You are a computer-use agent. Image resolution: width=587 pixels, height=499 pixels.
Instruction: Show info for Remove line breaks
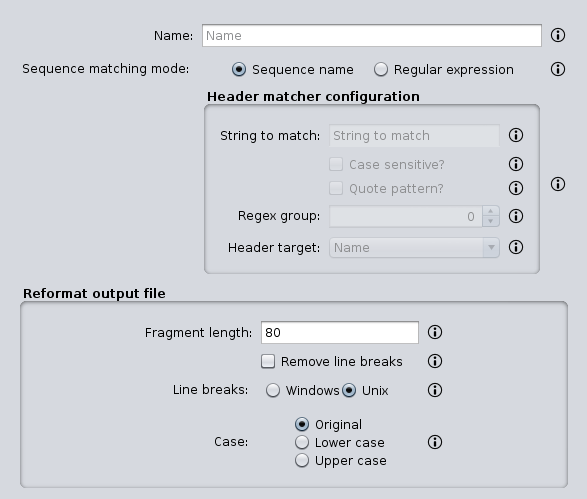(435, 361)
